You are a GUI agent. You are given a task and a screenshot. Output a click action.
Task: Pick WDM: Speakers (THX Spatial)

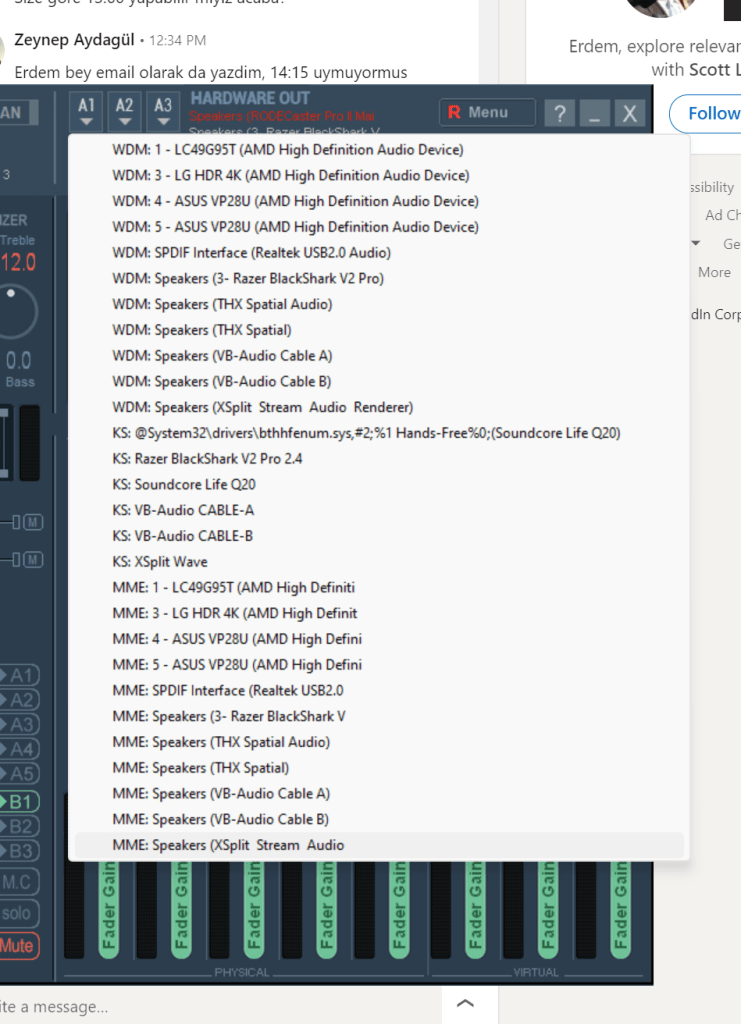tap(379, 330)
